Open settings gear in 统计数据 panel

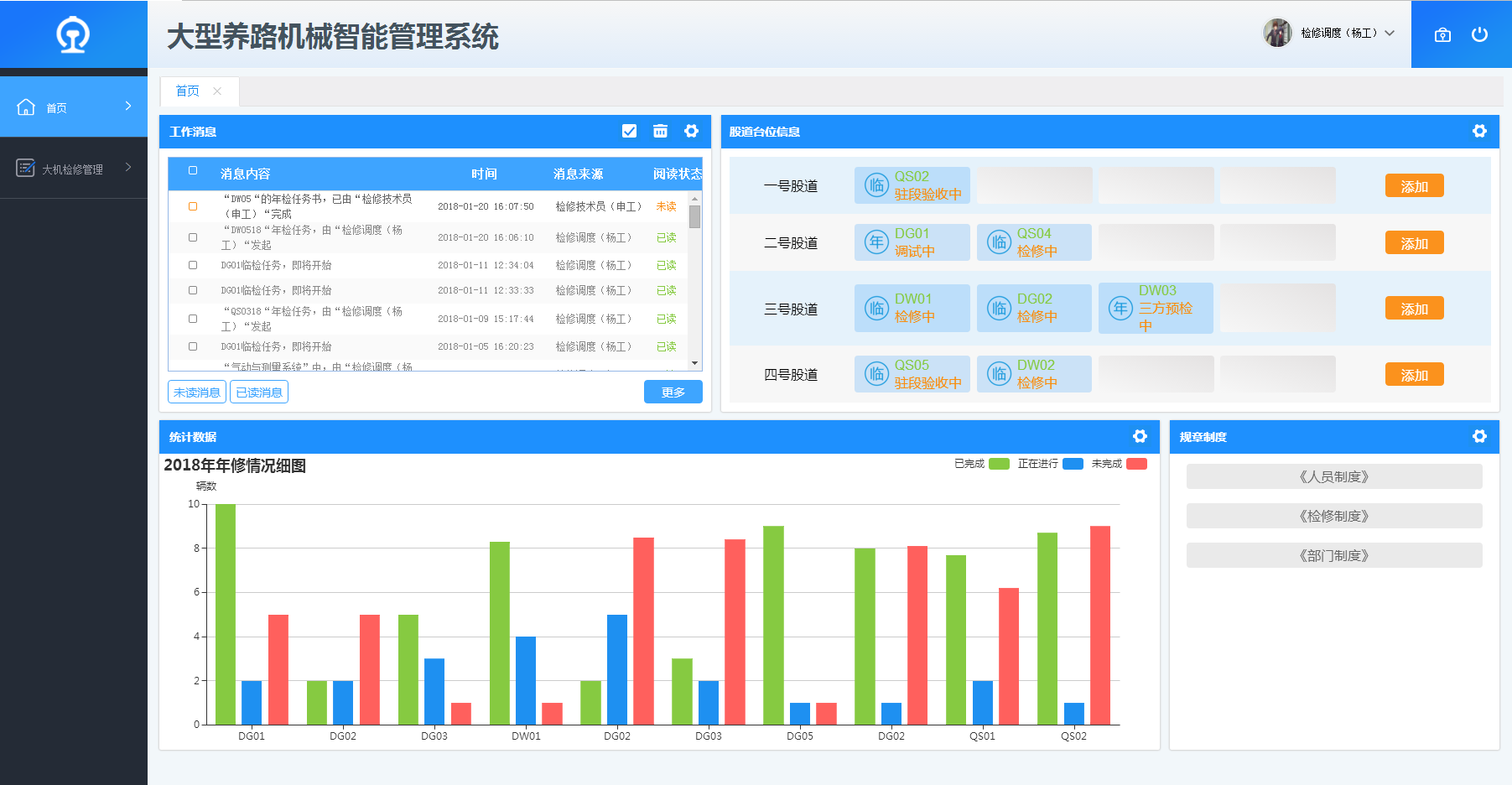click(1140, 436)
